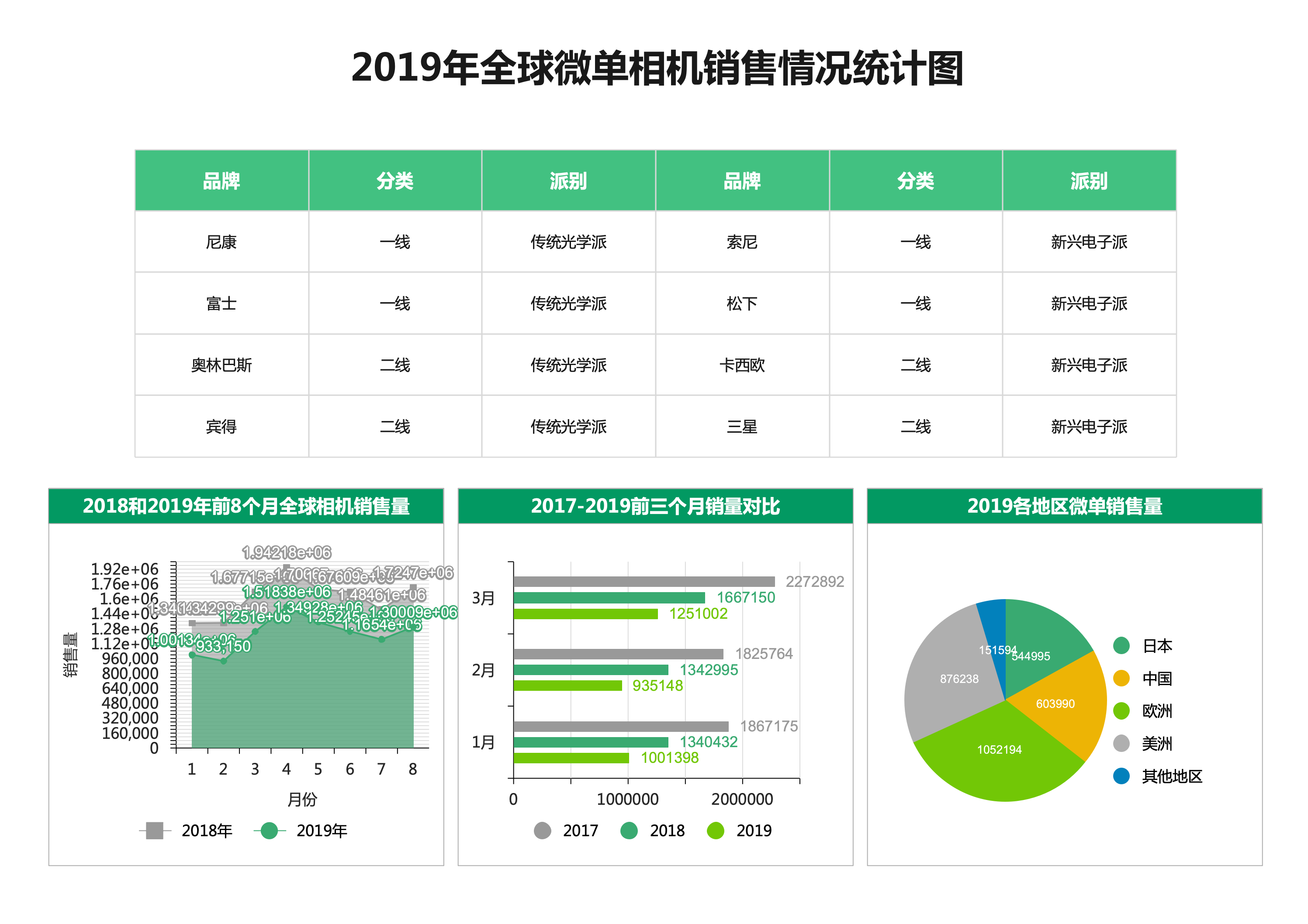This screenshot has width=1308, height=924.
Task: Select the 宾得 brand cell
Action: click(x=221, y=427)
